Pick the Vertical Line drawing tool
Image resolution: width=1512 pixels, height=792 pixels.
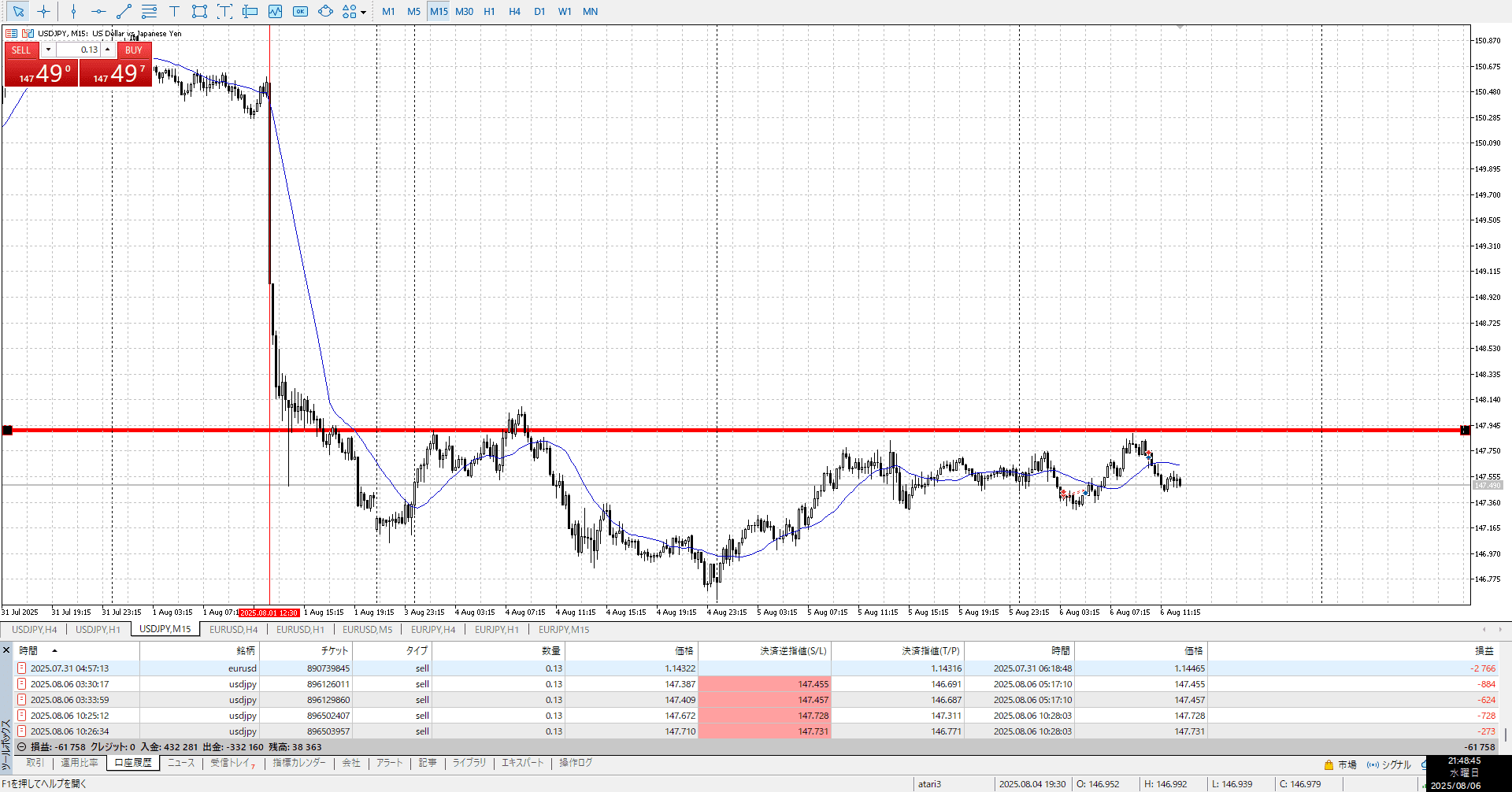73,11
